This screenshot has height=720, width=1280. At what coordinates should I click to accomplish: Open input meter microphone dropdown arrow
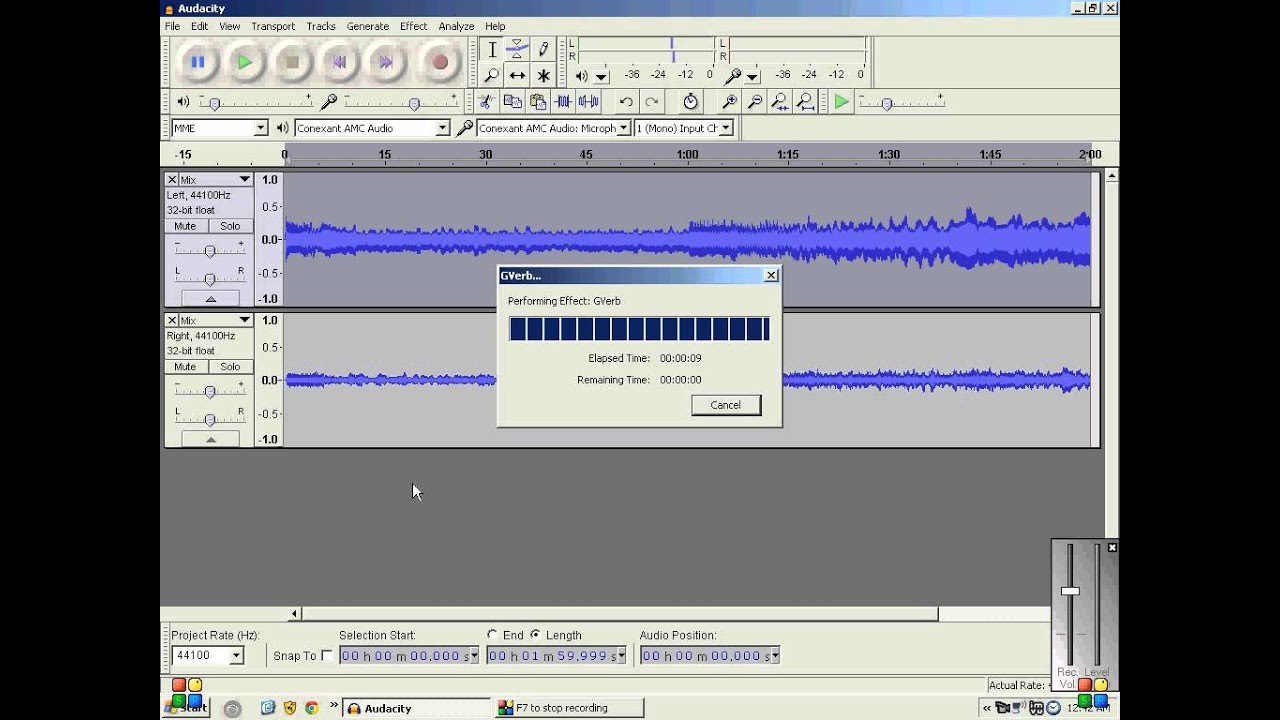coord(752,77)
